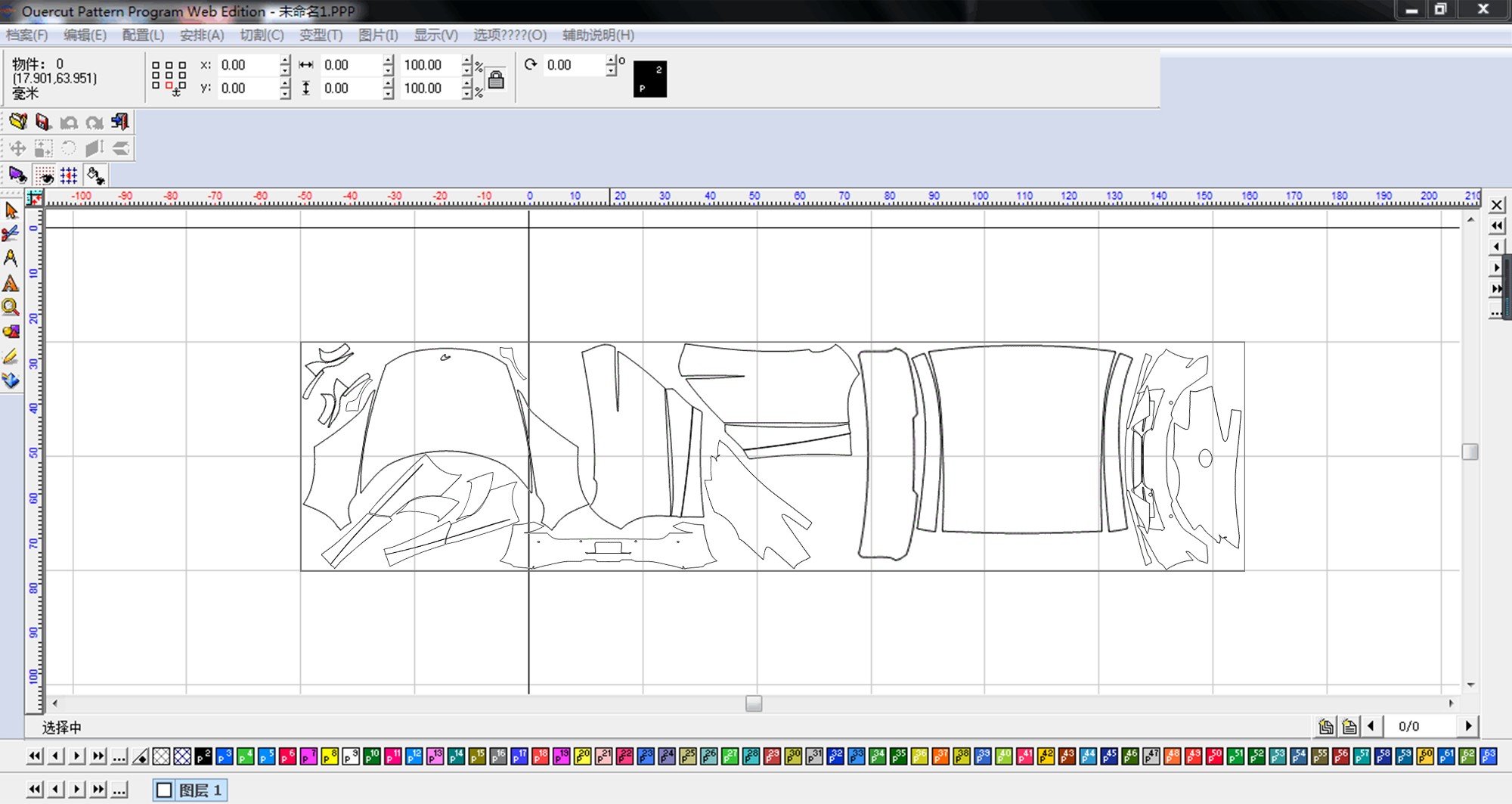Screen dimensions: 1512x804
Task: Select the magnifying glass zoom tool
Action: point(11,307)
